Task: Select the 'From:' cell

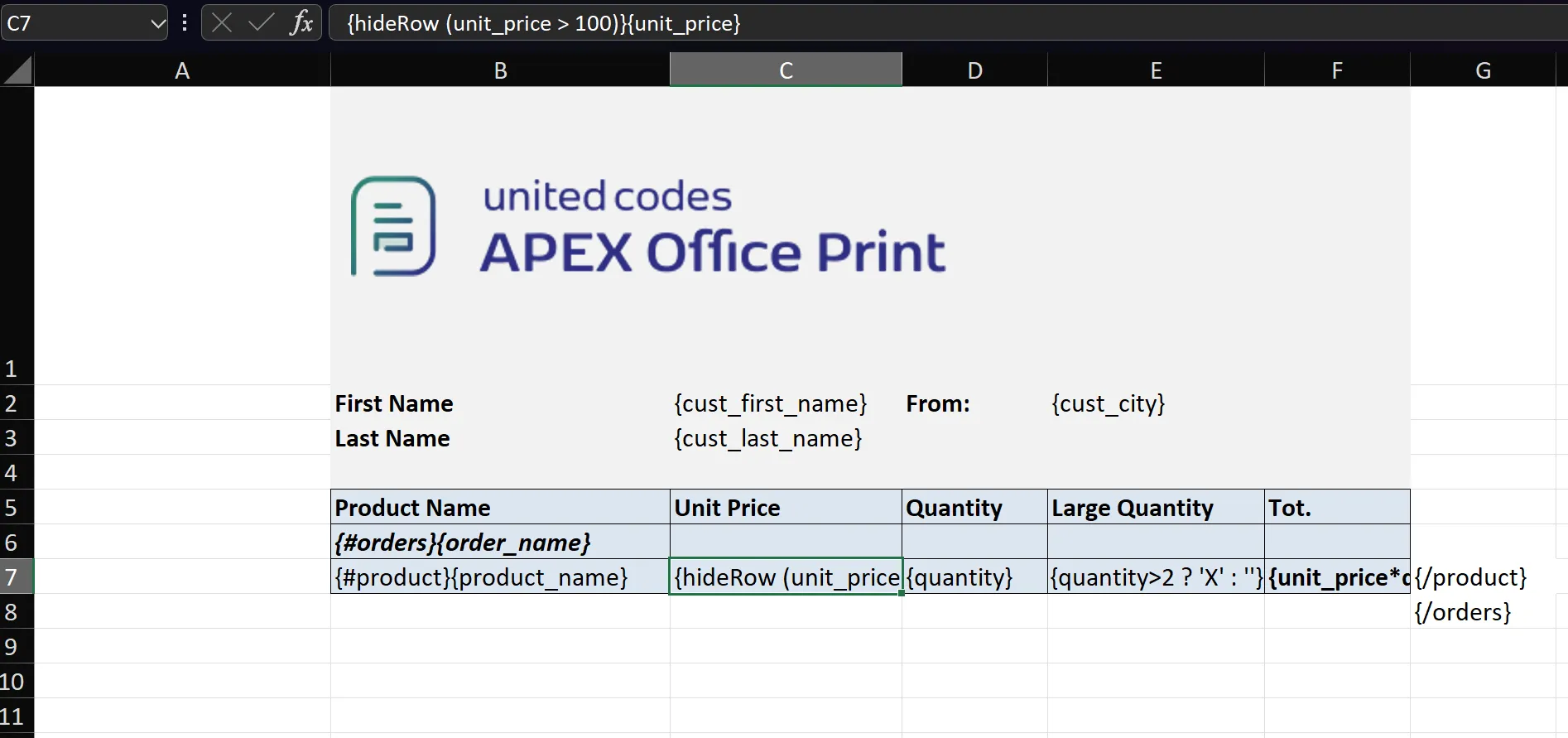Action: (974, 403)
